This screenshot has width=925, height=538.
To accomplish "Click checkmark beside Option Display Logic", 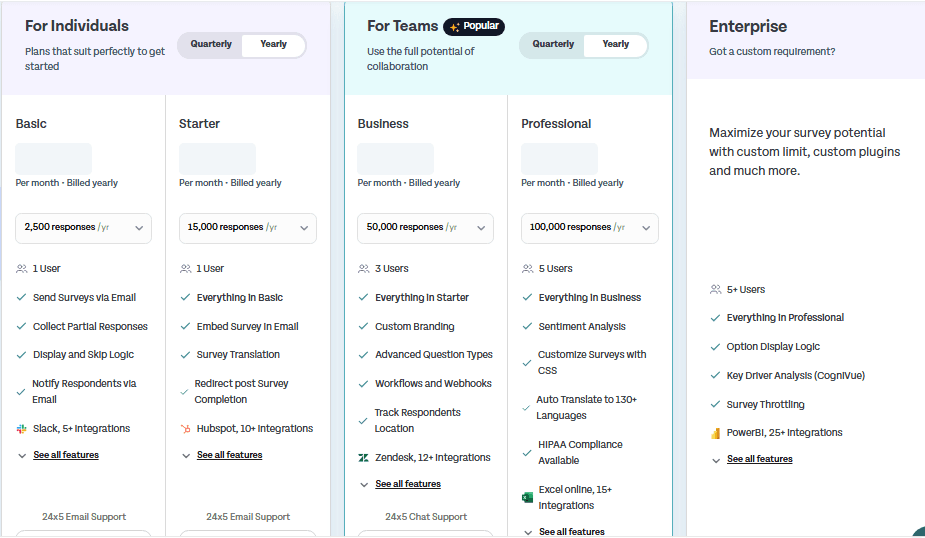I will pos(716,347).
